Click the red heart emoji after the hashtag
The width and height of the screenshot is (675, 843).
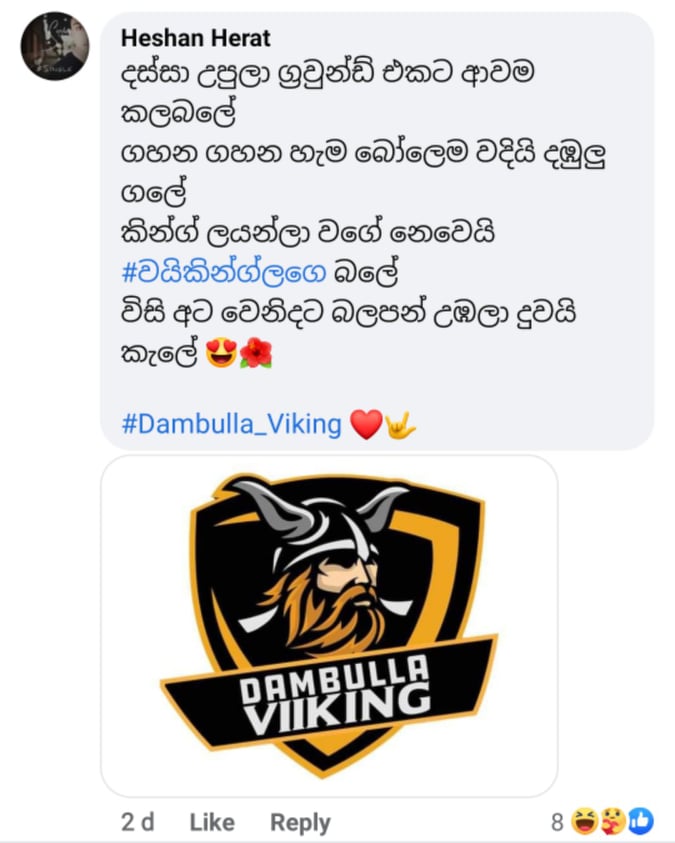click(366, 424)
